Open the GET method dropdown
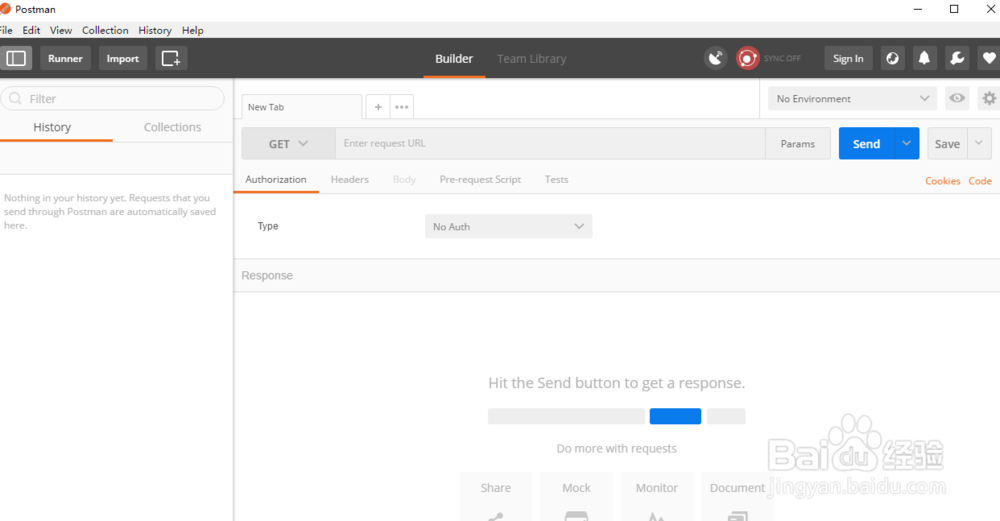The image size is (1000, 521). tap(288, 143)
